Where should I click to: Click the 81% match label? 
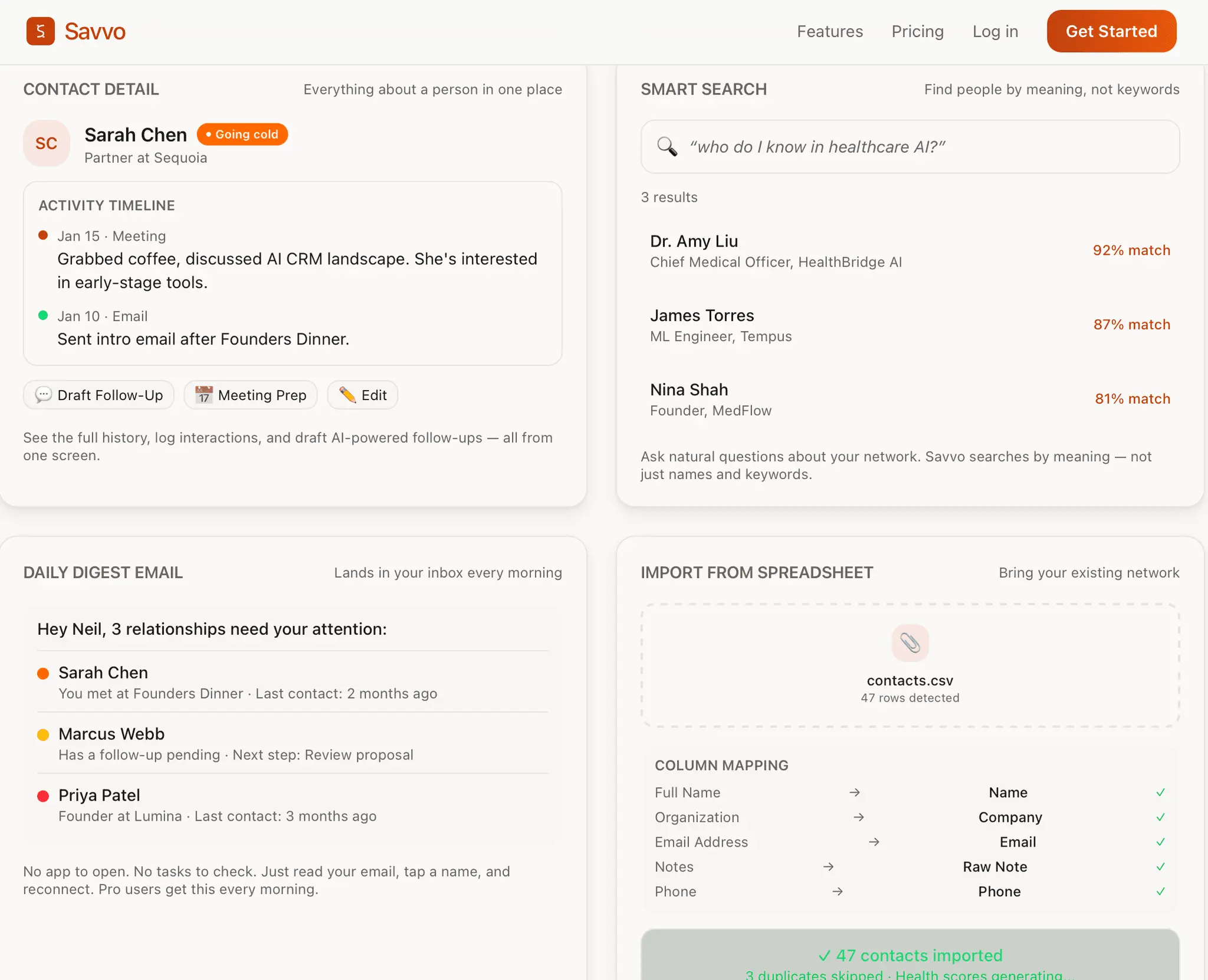(x=1132, y=399)
